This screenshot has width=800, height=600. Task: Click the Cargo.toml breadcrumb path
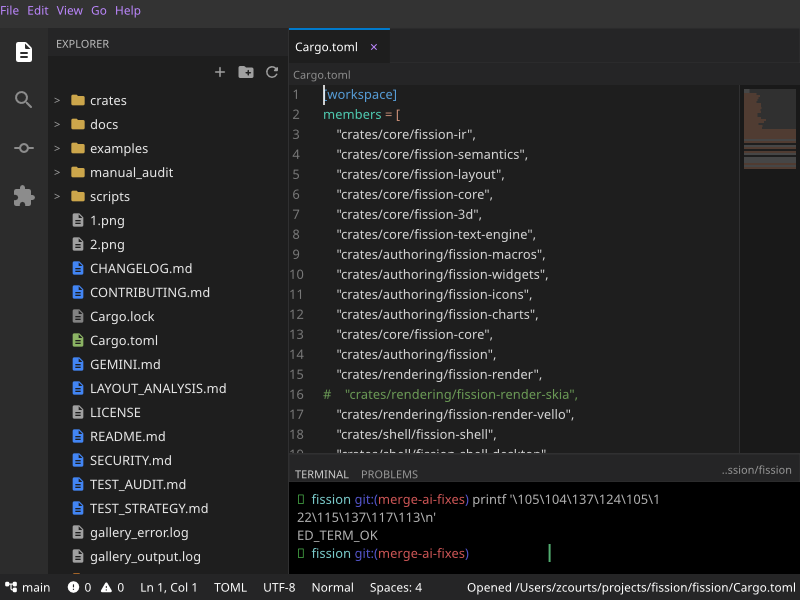[322, 75]
